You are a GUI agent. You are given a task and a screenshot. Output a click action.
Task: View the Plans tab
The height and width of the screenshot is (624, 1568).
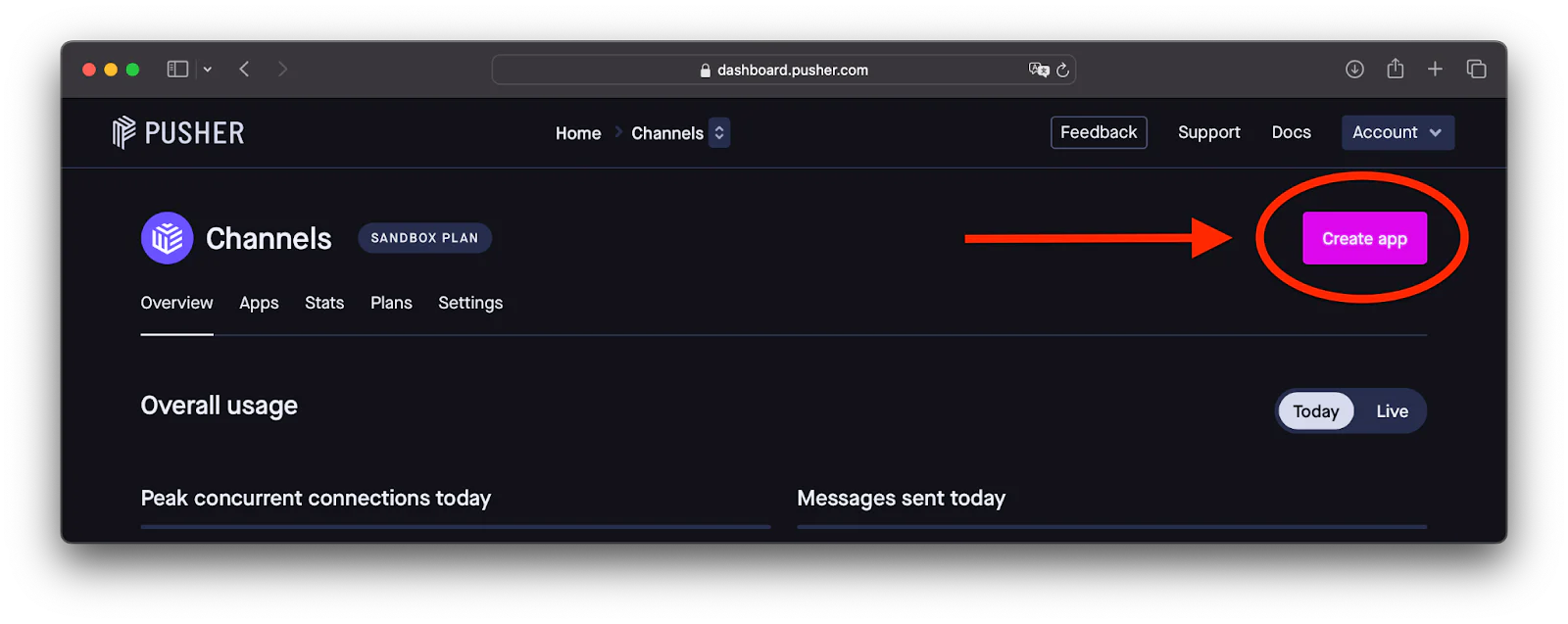[x=391, y=303]
